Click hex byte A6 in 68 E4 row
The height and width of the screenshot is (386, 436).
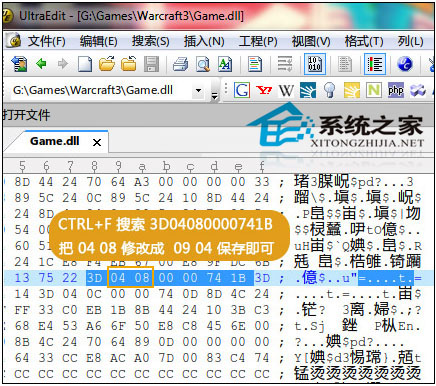point(94,326)
